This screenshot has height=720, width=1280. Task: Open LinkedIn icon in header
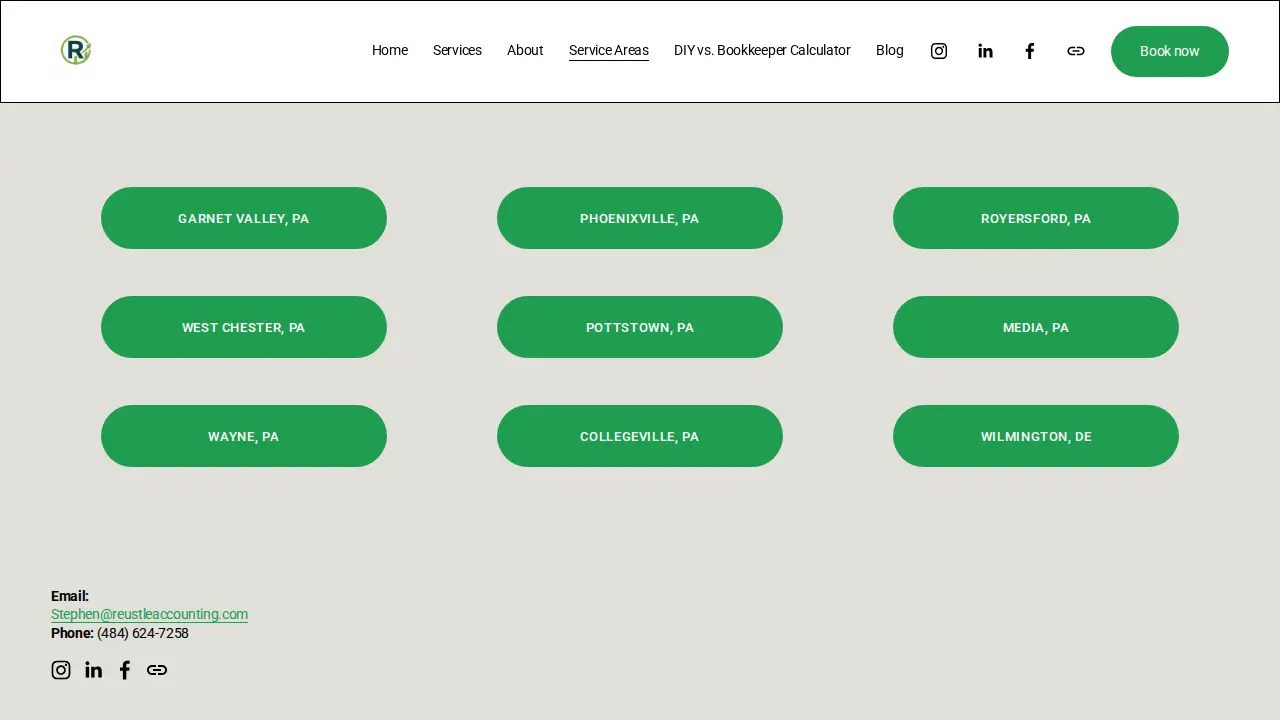coord(985,51)
